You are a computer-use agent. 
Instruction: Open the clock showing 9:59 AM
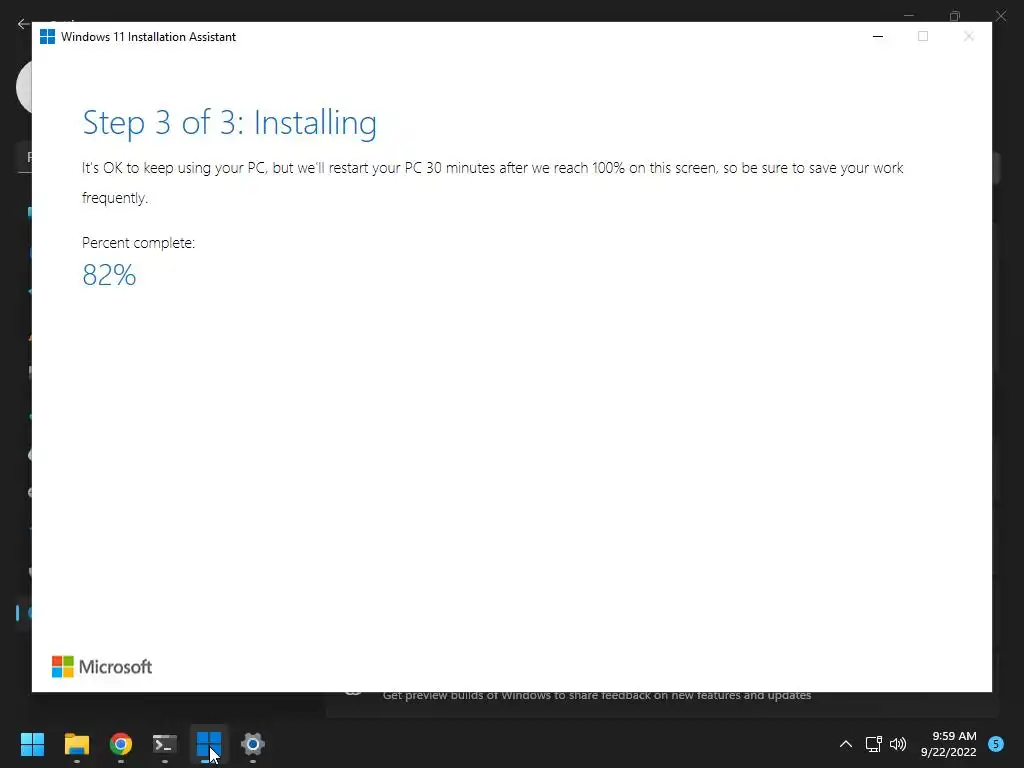point(954,736)
